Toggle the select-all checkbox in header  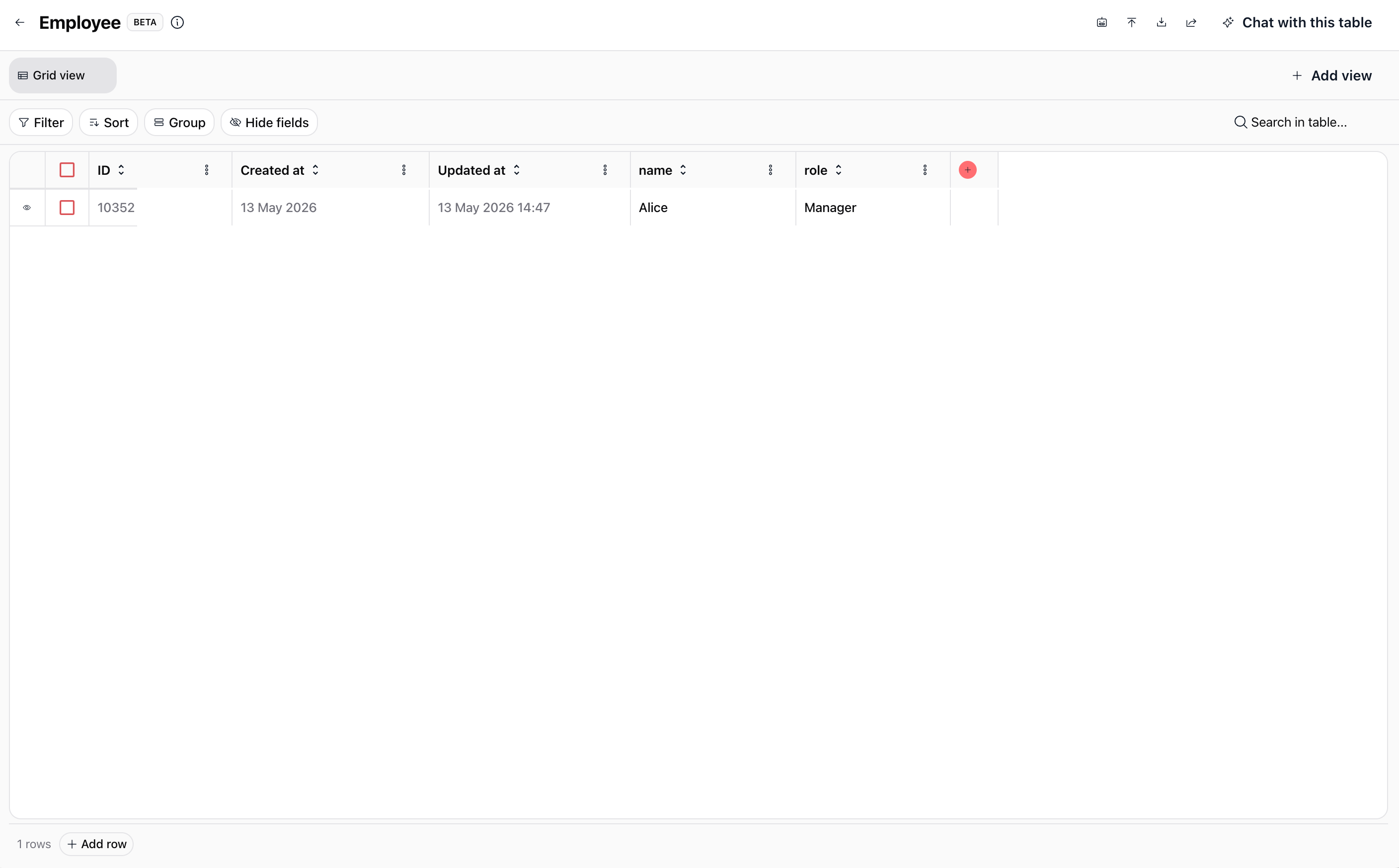click(67, 170)
